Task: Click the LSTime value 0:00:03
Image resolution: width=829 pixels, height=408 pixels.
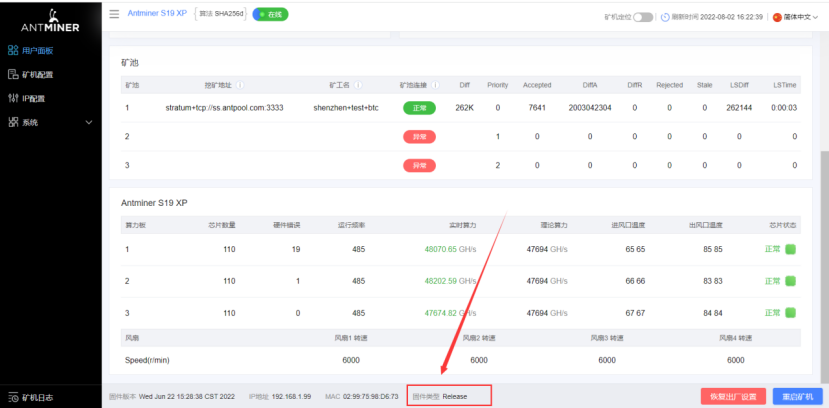Action: [x=784, y=108]
